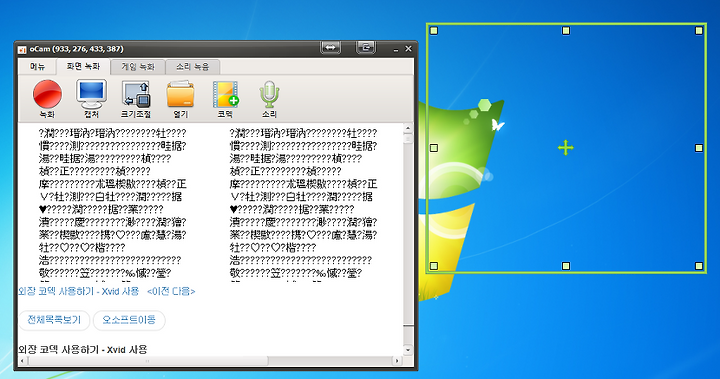Screen dimensions: 720x379
Task: Close the oCam window
Action: pos(408,48)
